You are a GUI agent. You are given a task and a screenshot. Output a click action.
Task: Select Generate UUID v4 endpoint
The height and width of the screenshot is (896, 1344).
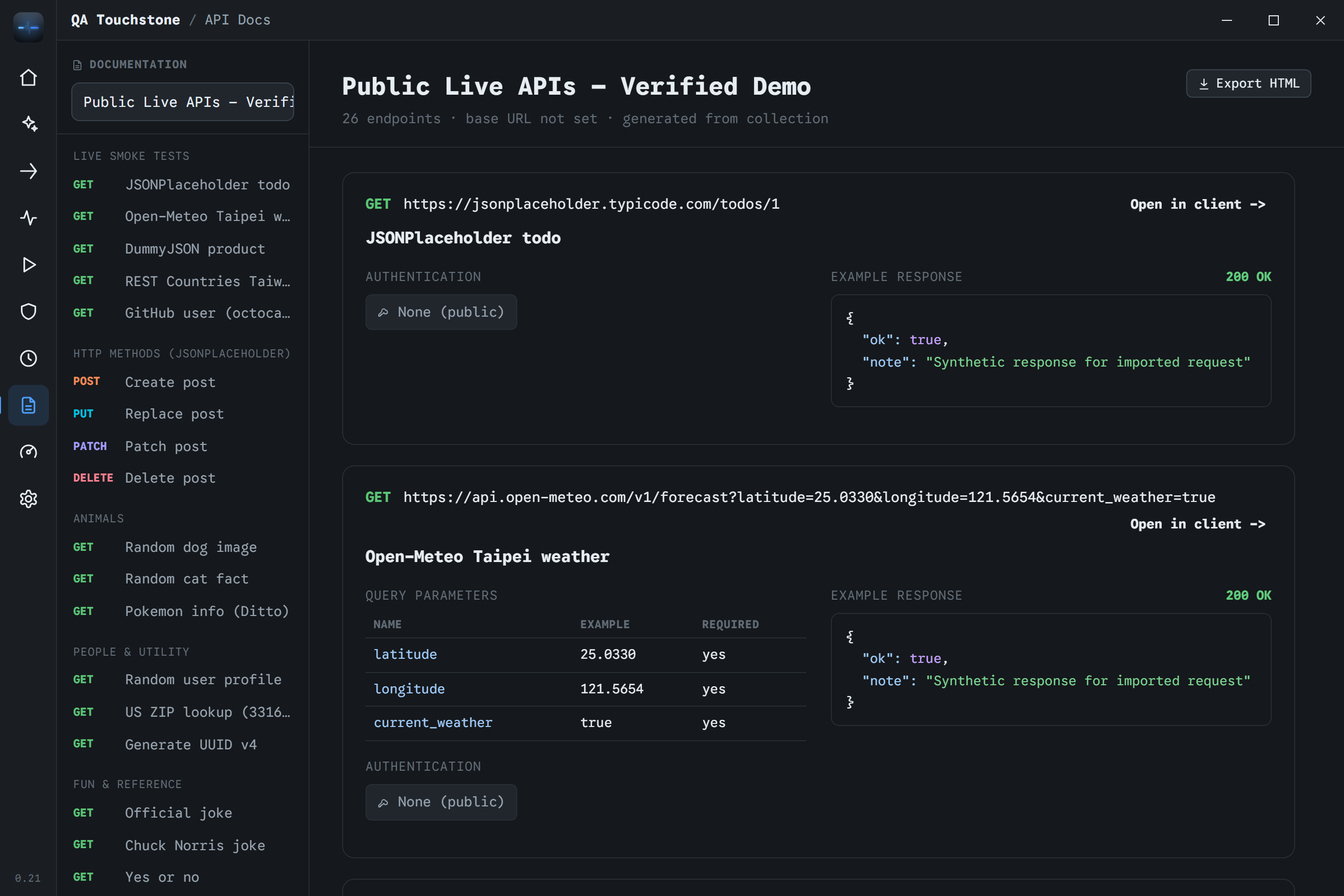(182, 744)
